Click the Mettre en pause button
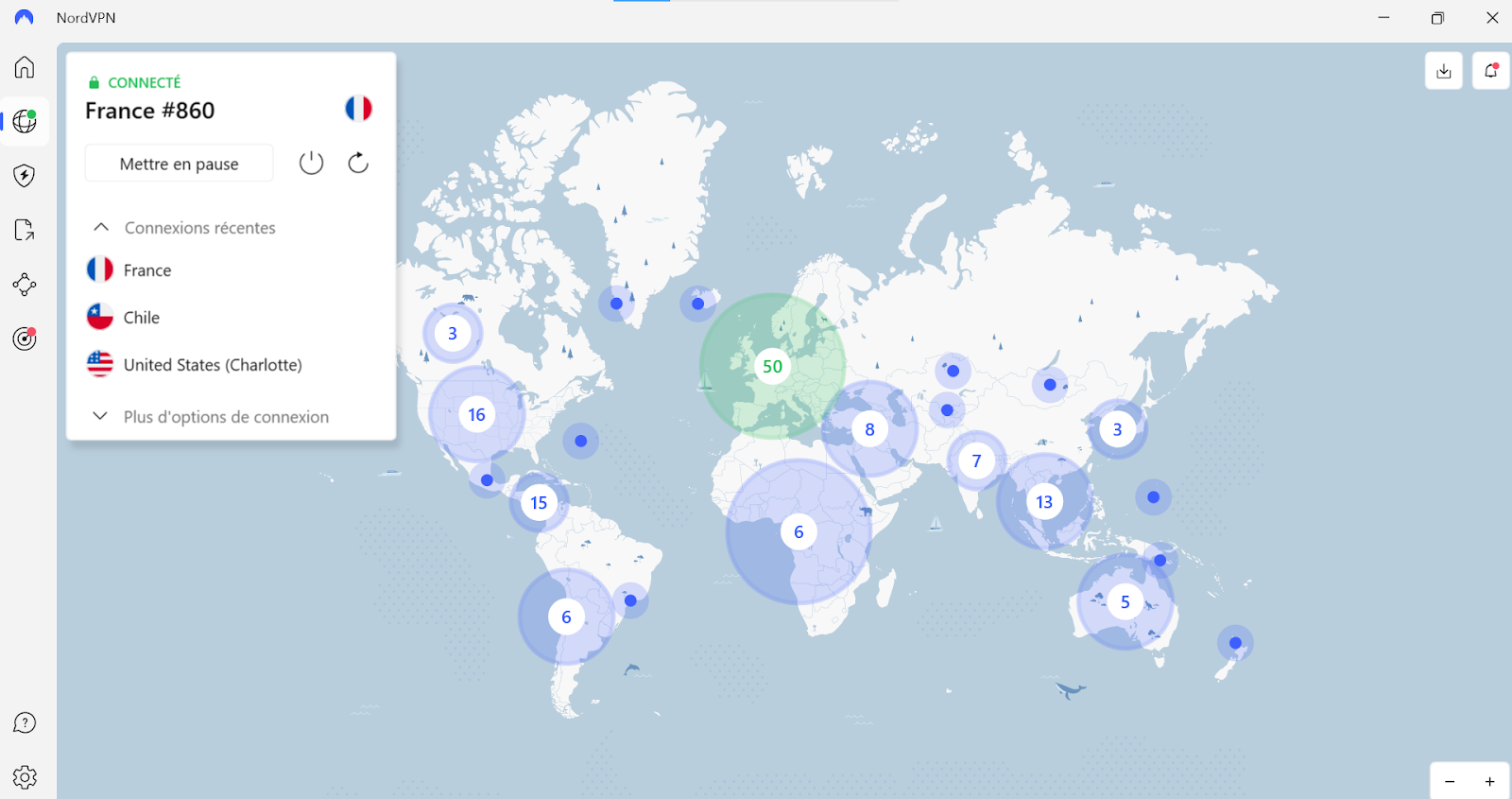Image resolution: width=1512 pixels, height=799 pixels. click(x=180, y=164)
